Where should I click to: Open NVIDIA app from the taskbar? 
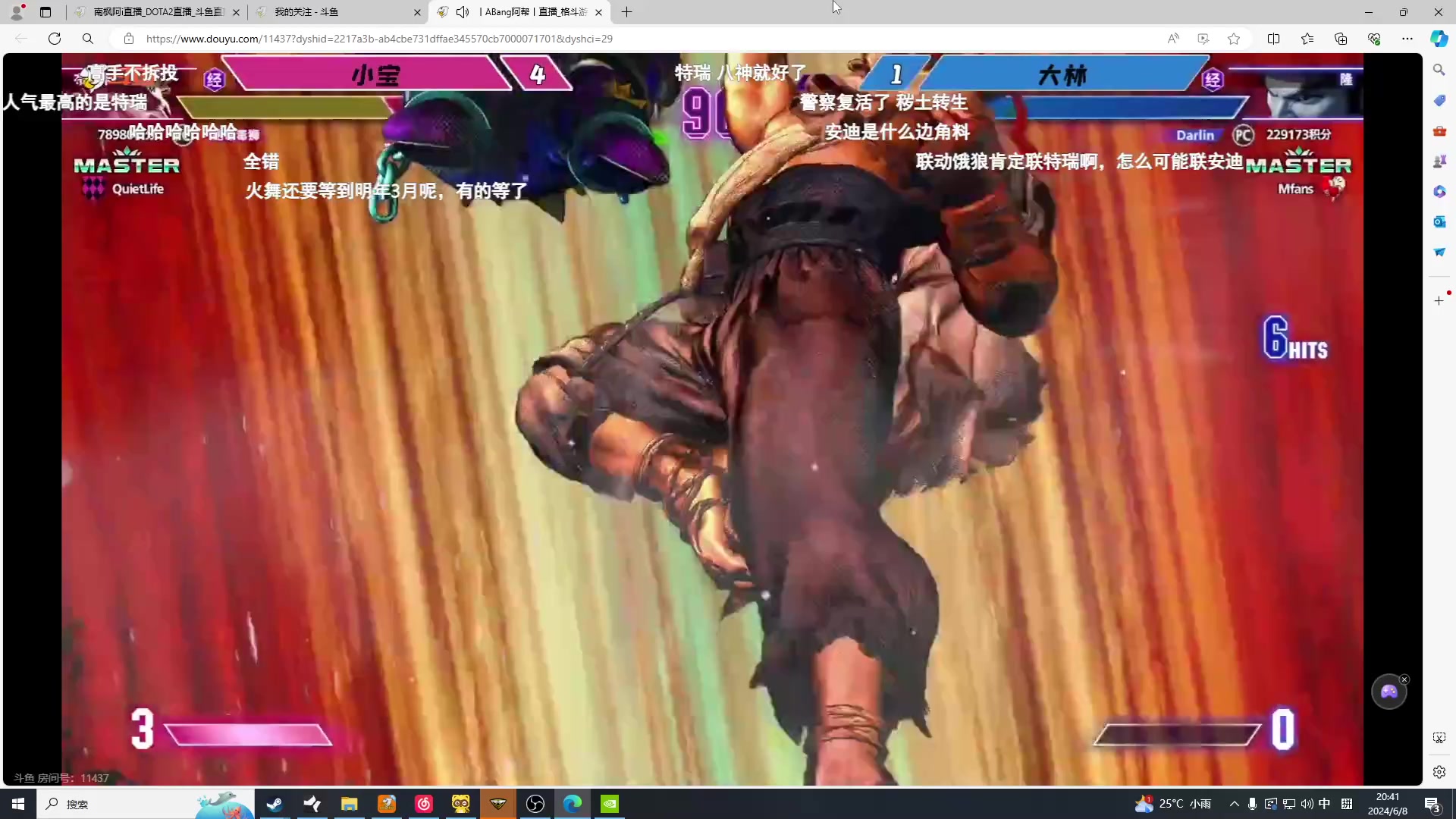click(609, 804)
